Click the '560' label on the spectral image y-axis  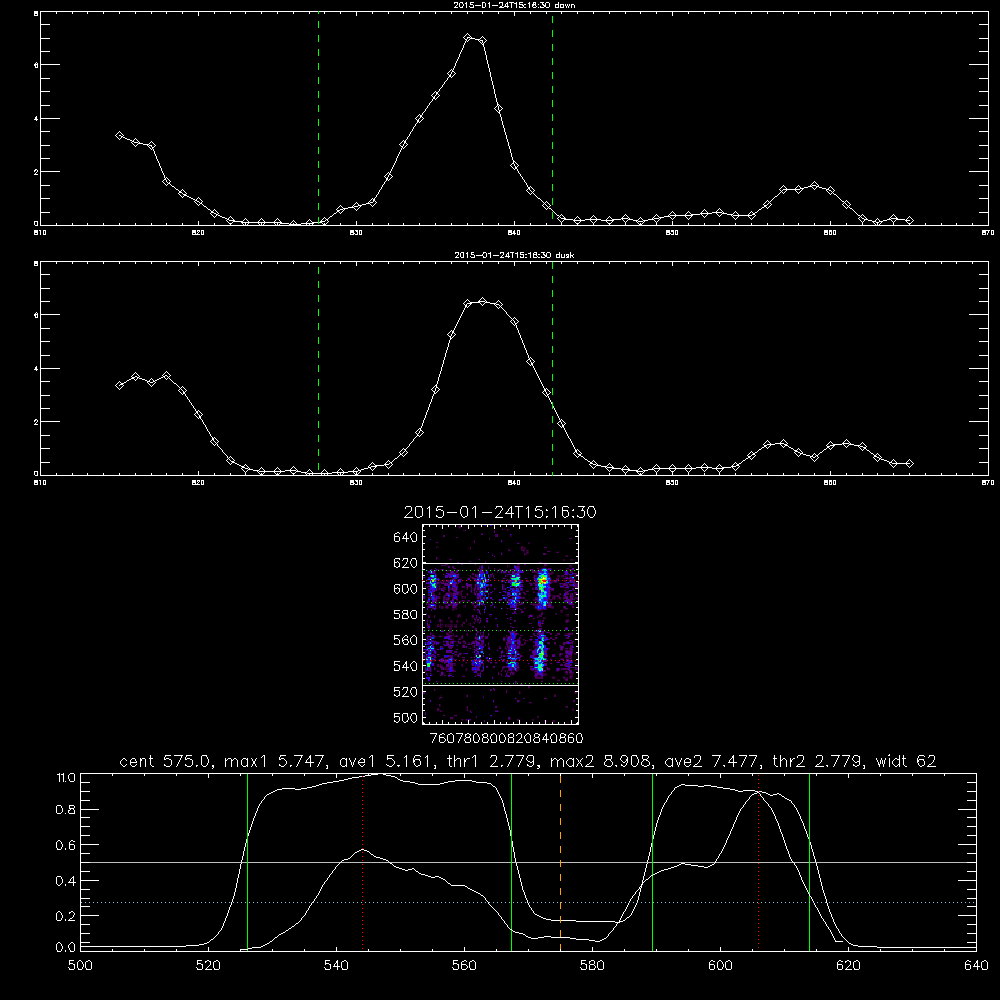tap(406, 640)
